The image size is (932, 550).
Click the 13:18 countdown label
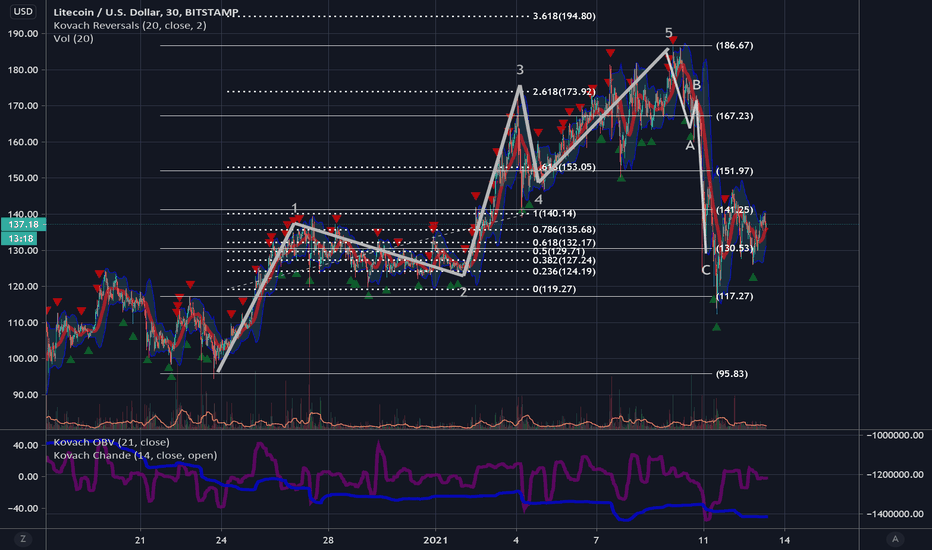pos(21,238)
